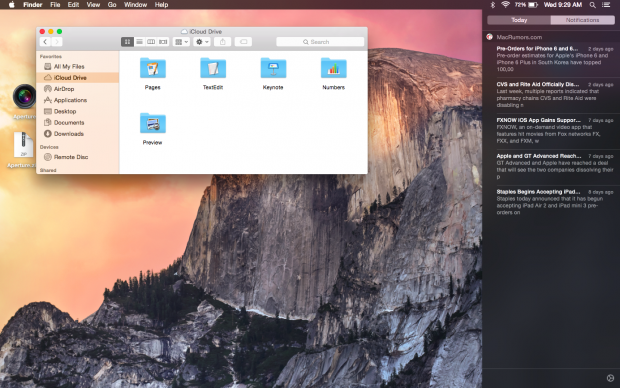Click the Wi-Fi menu bar icon
The image size is (620, 388).
[505, 5]
